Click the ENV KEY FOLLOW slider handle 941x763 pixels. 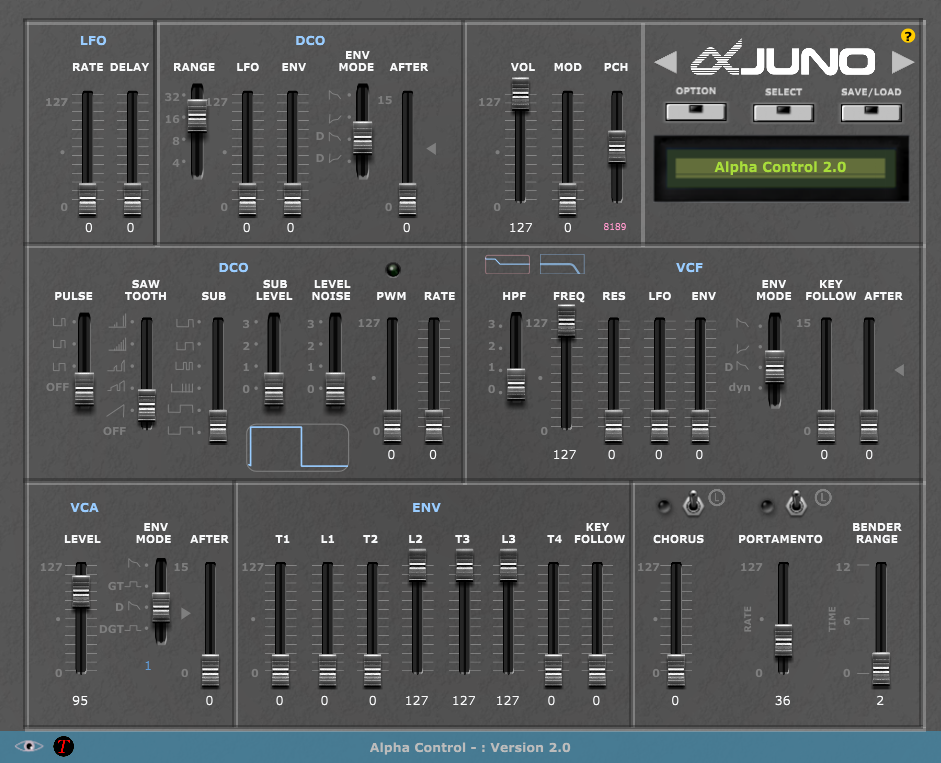coord(597,671)
